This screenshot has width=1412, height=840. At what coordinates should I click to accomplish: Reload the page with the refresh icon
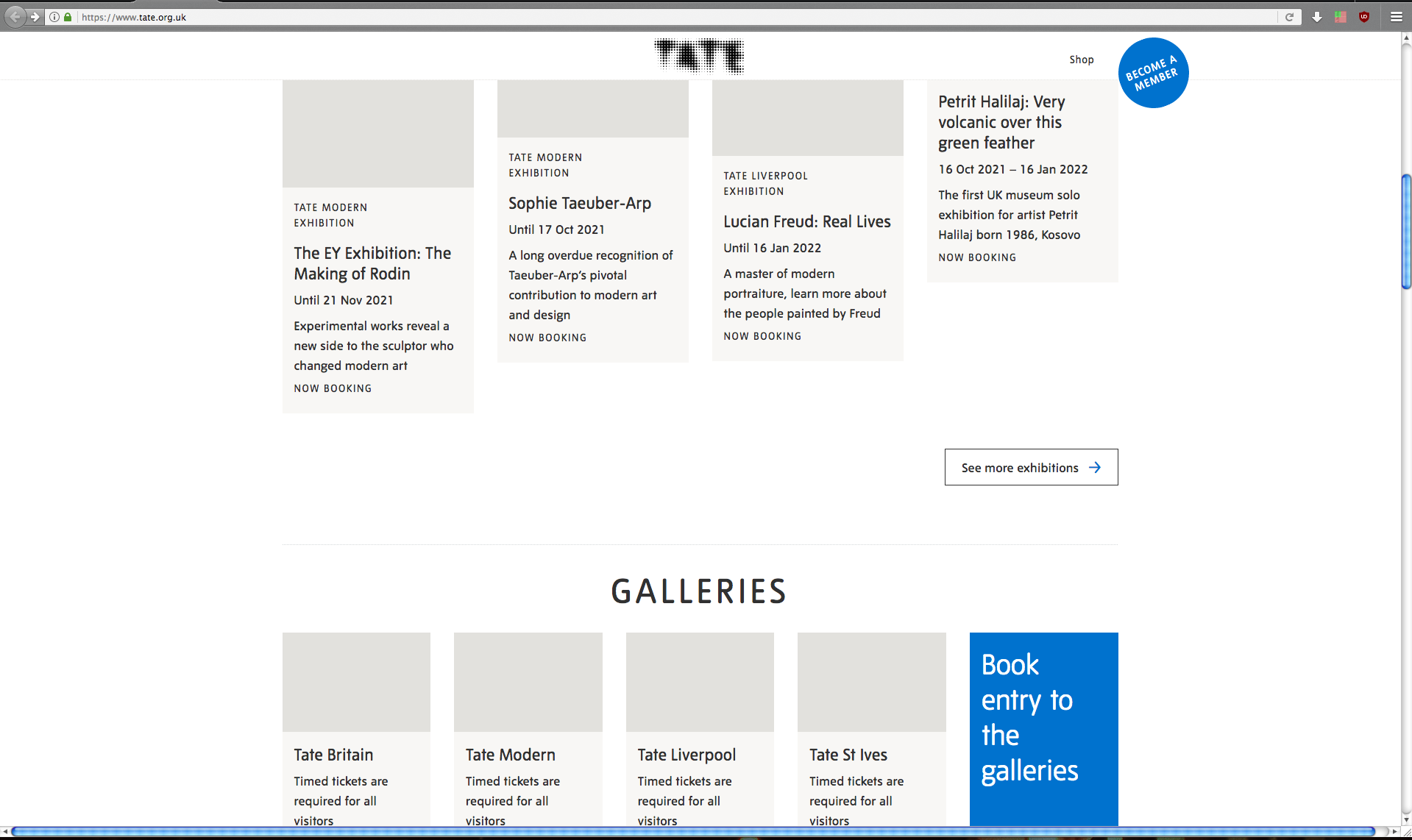click(1289, 17)
